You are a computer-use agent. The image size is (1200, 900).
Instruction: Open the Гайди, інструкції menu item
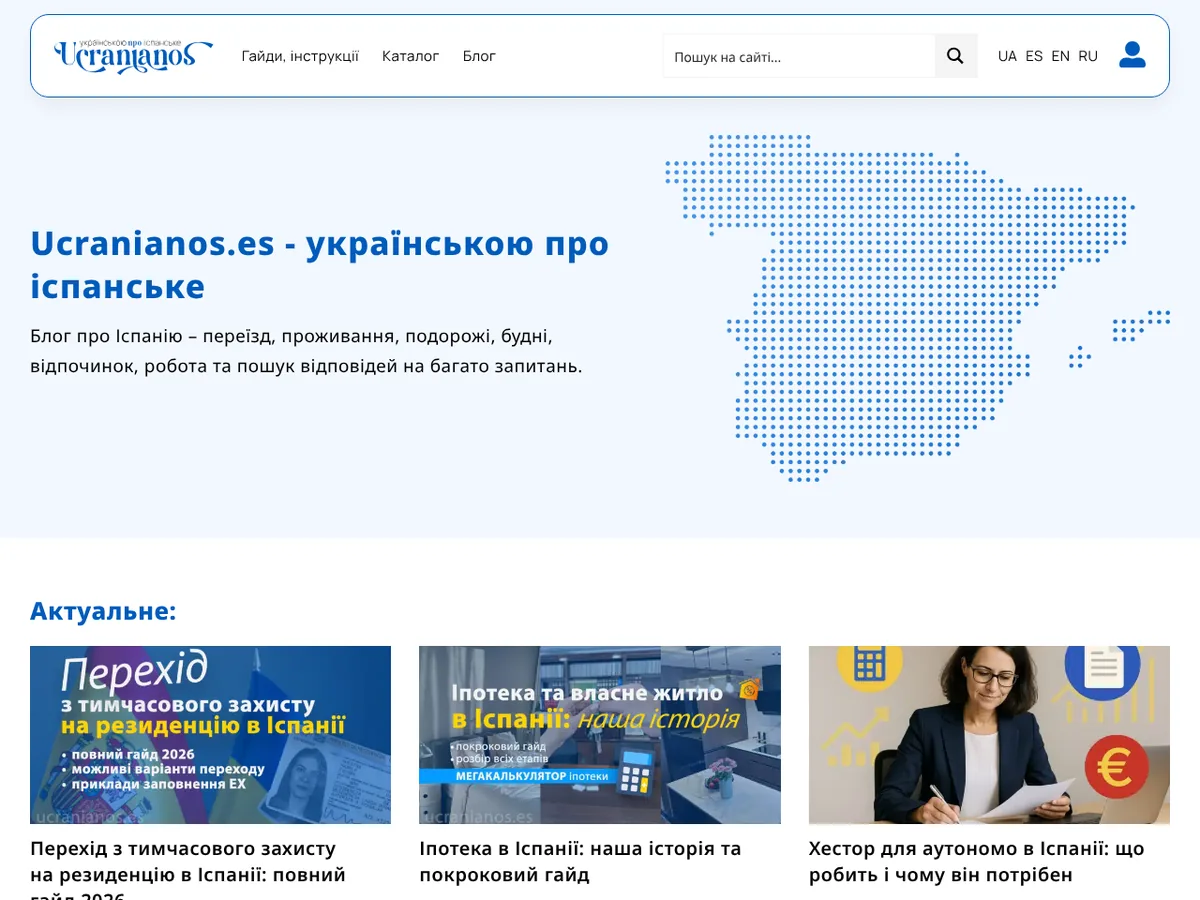[300, 56]
